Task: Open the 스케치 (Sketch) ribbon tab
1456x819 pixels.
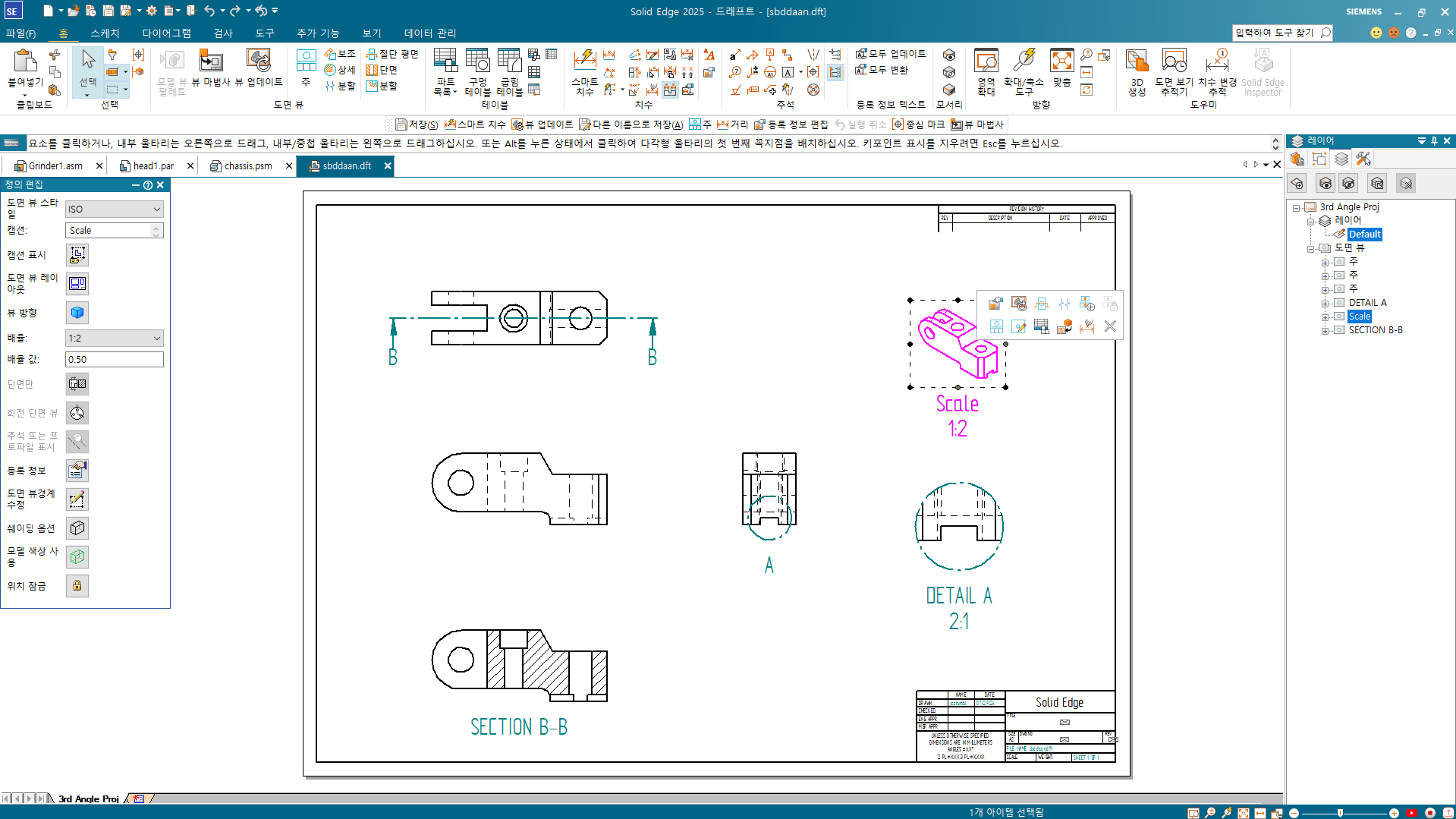Action: 105,33
